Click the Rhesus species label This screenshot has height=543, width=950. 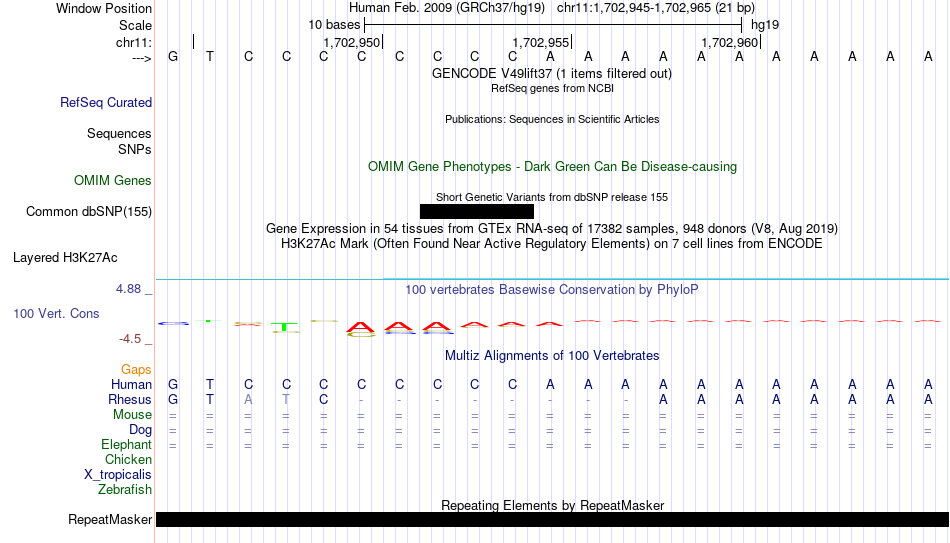130,399
